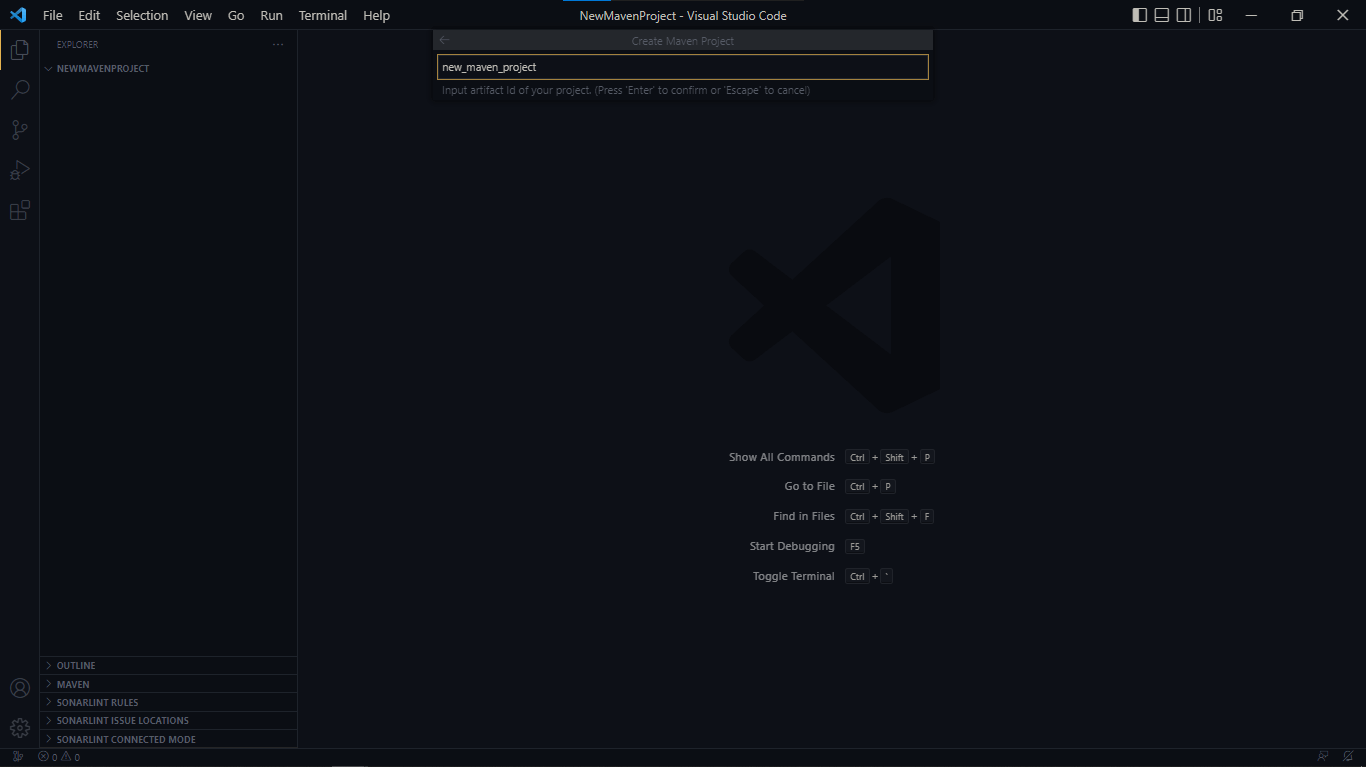Open the Terminal menu
The height and width of the screenshot is (767, 1366).
tap(322, 15)
